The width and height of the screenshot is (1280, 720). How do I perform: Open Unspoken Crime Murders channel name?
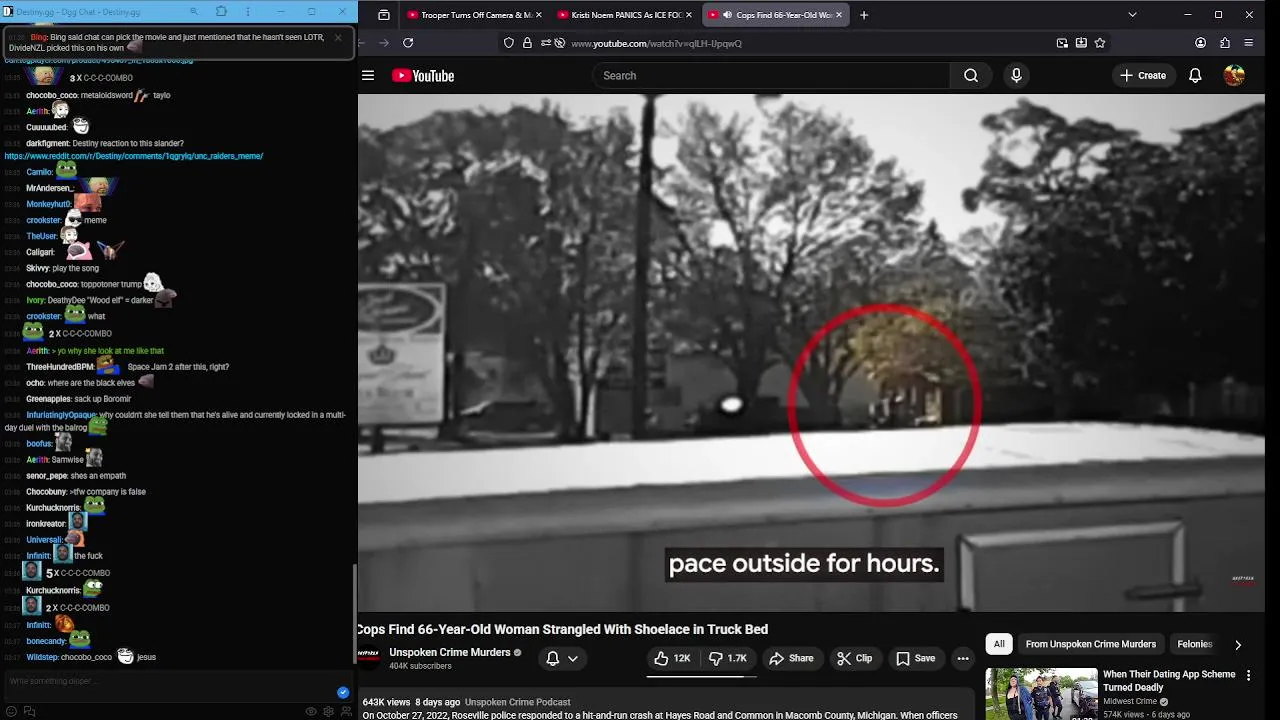449,652
